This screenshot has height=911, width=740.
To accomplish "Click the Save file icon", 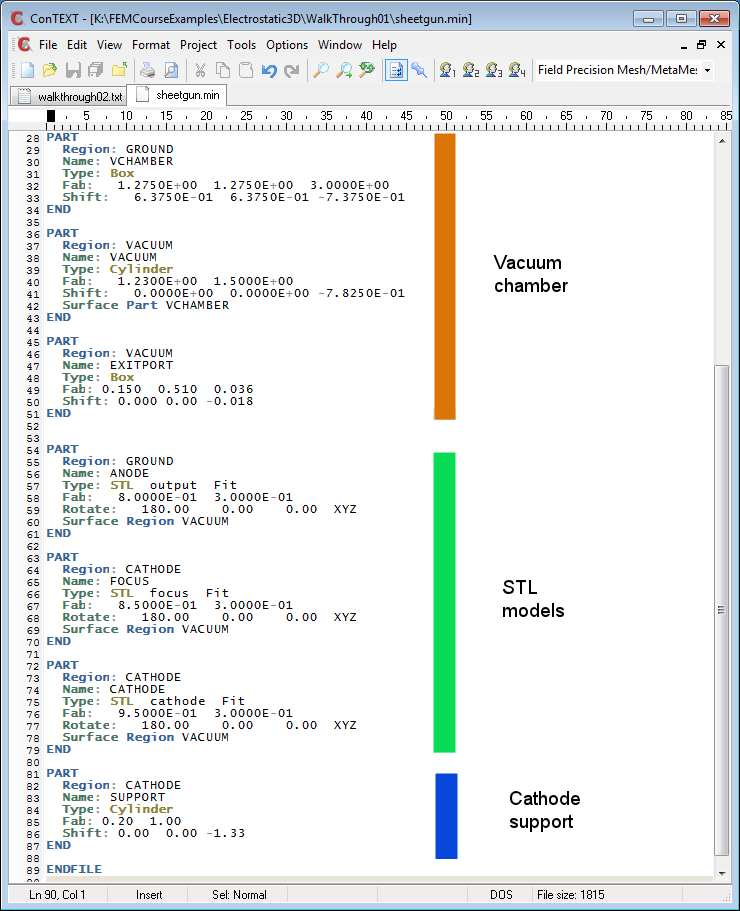I will tap(73, 70).
